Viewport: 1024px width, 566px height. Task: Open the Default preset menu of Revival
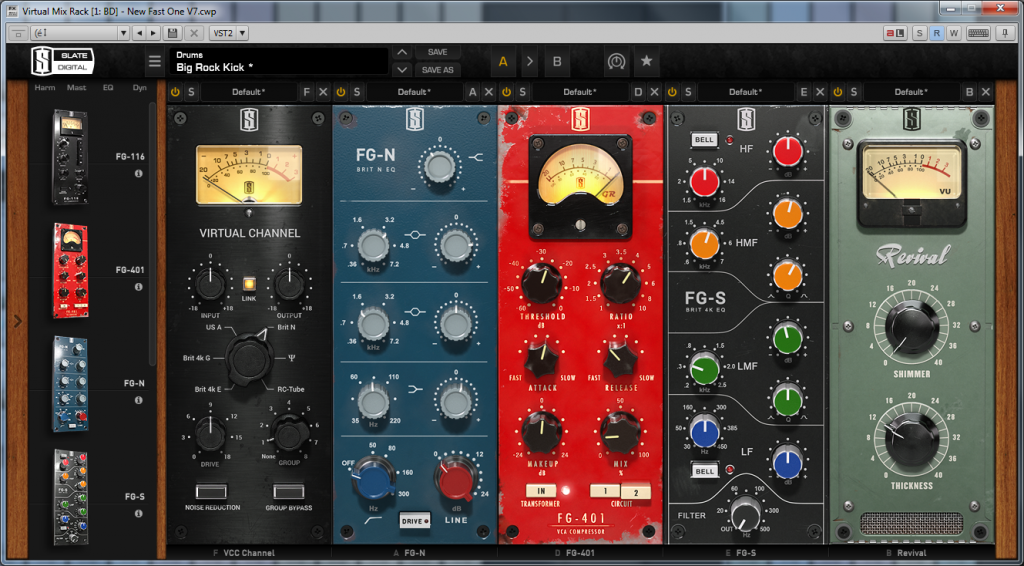pos(911,92)
